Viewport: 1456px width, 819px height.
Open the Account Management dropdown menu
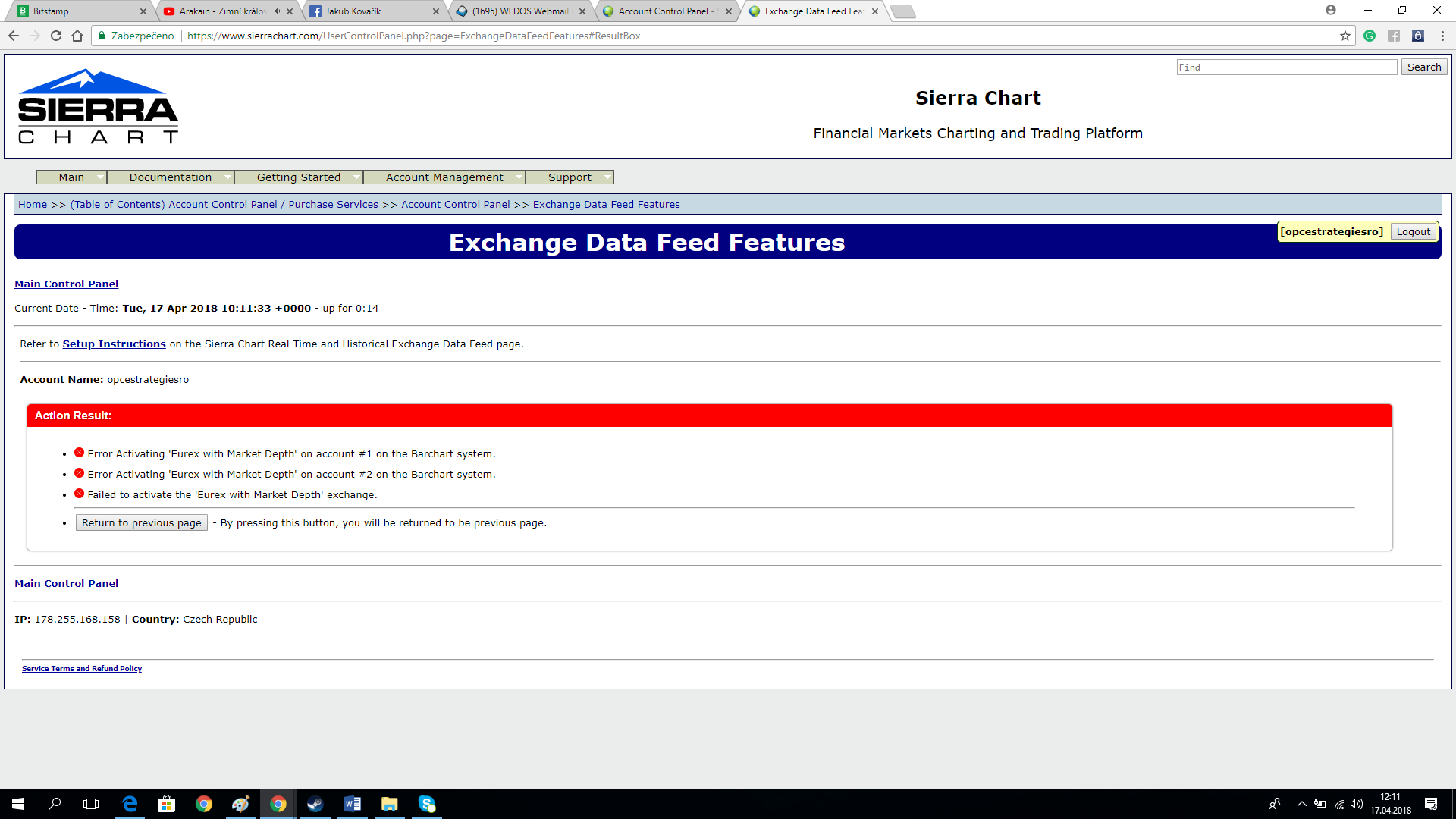[444, 177]
